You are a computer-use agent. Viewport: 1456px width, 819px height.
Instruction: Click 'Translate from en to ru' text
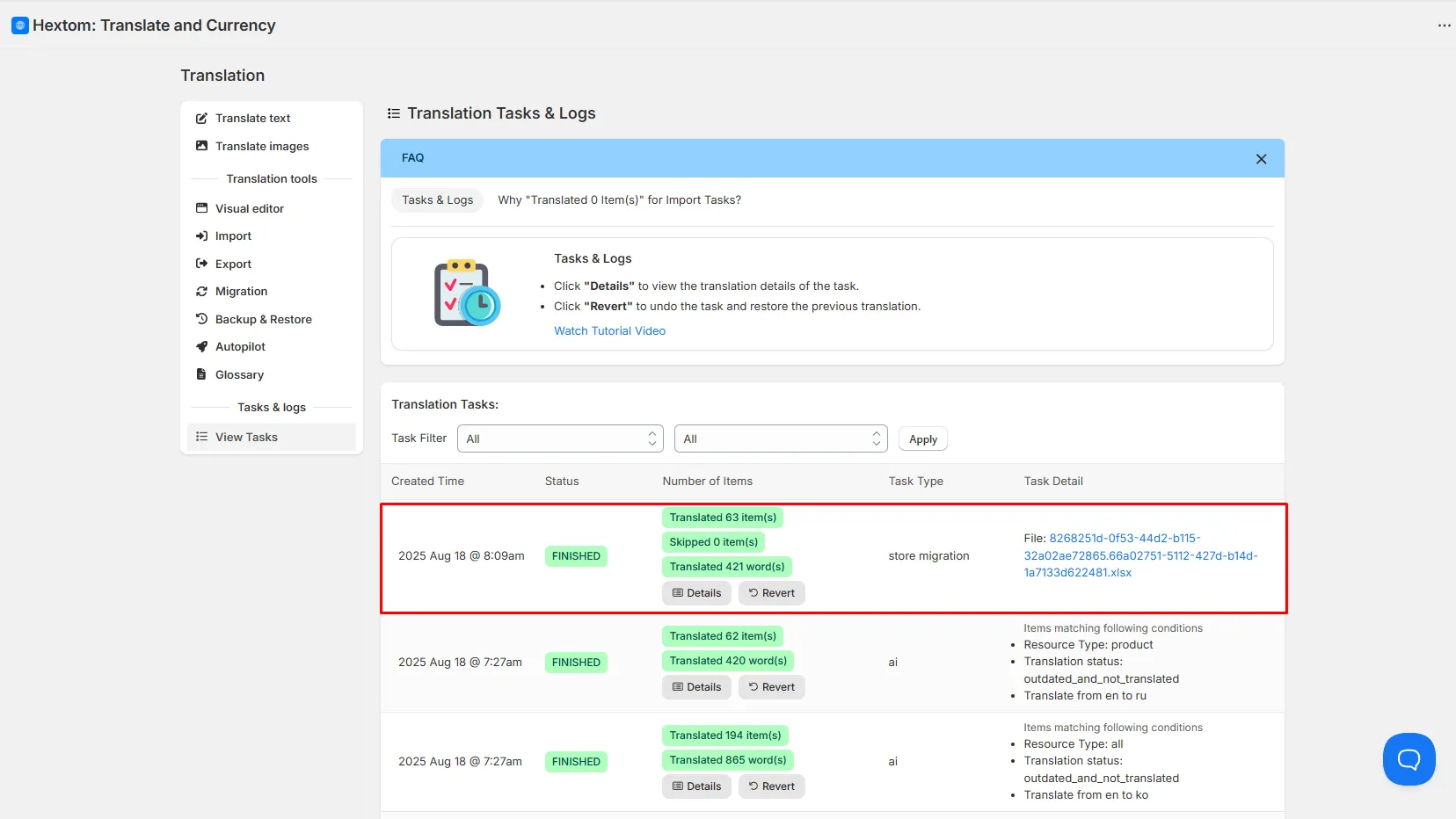pyautogui.click(x=1085, y=696)
